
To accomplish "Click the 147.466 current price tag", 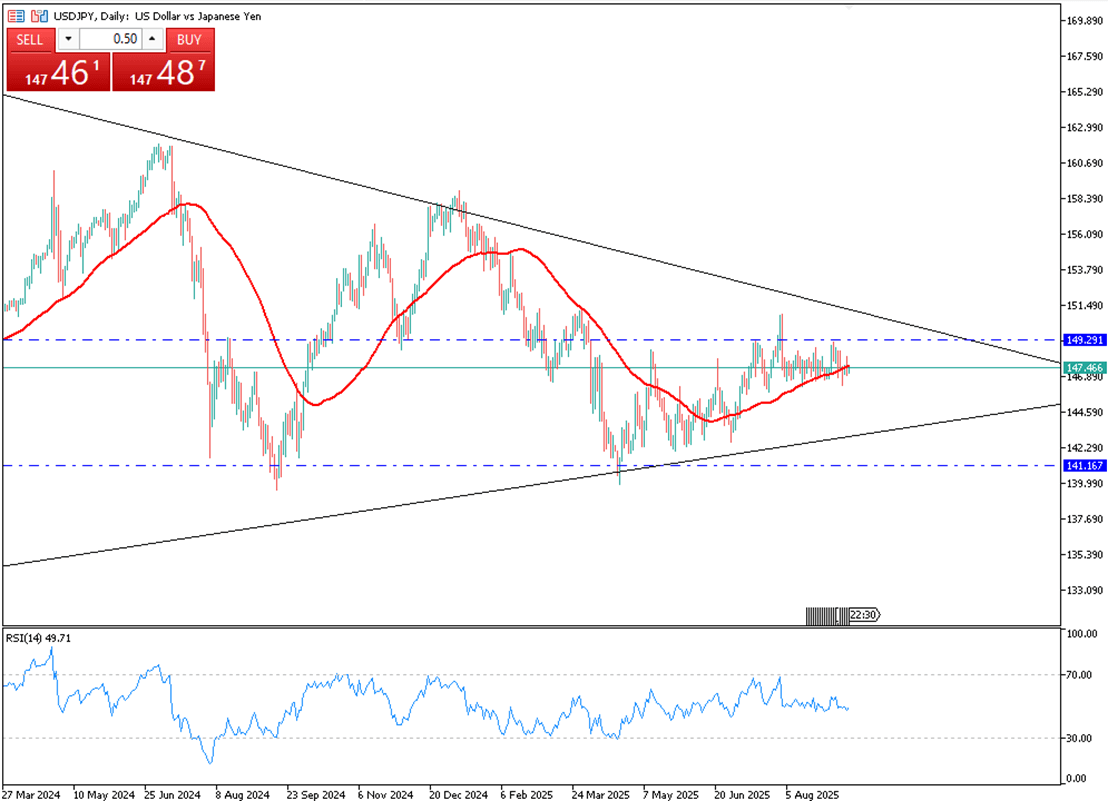I will [x=1083, y=368].
